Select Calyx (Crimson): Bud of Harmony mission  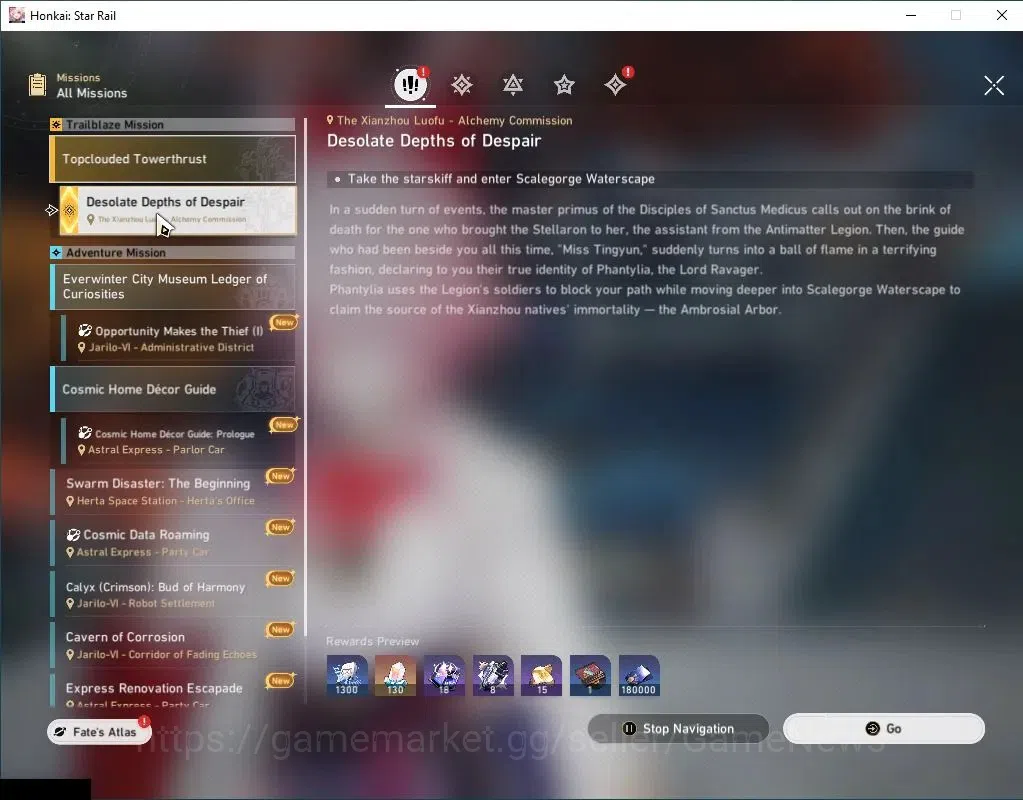click(172, 594)
